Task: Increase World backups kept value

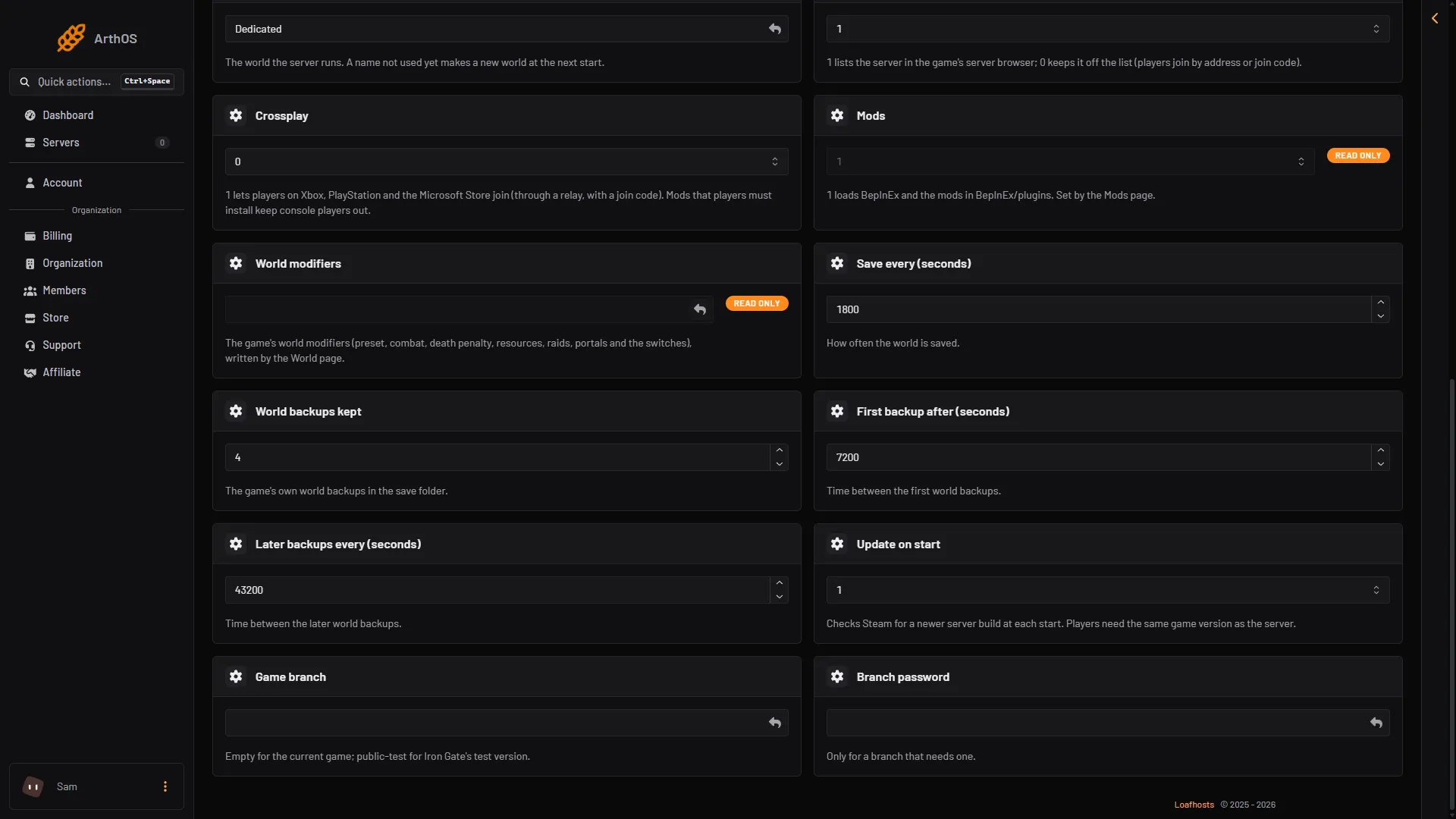Action: pos(780,450)
